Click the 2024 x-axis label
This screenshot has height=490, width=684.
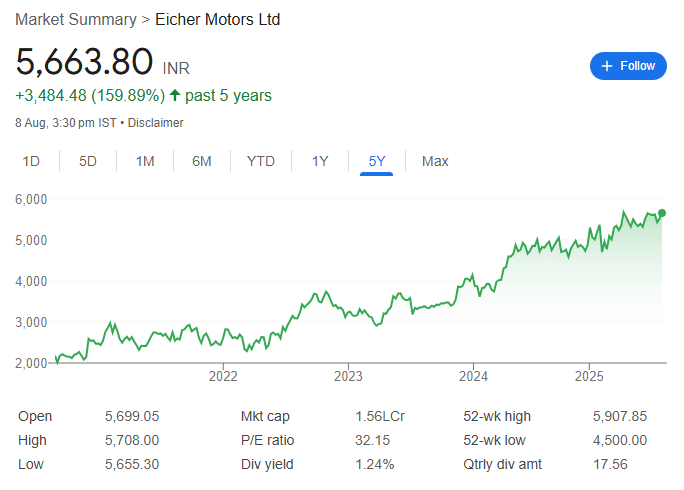(473, 376)
